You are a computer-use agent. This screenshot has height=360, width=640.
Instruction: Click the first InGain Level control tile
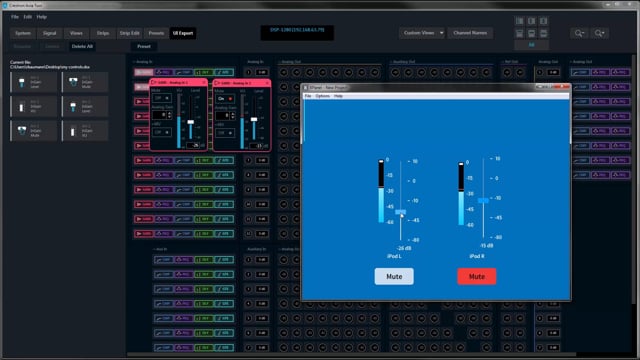34,82
